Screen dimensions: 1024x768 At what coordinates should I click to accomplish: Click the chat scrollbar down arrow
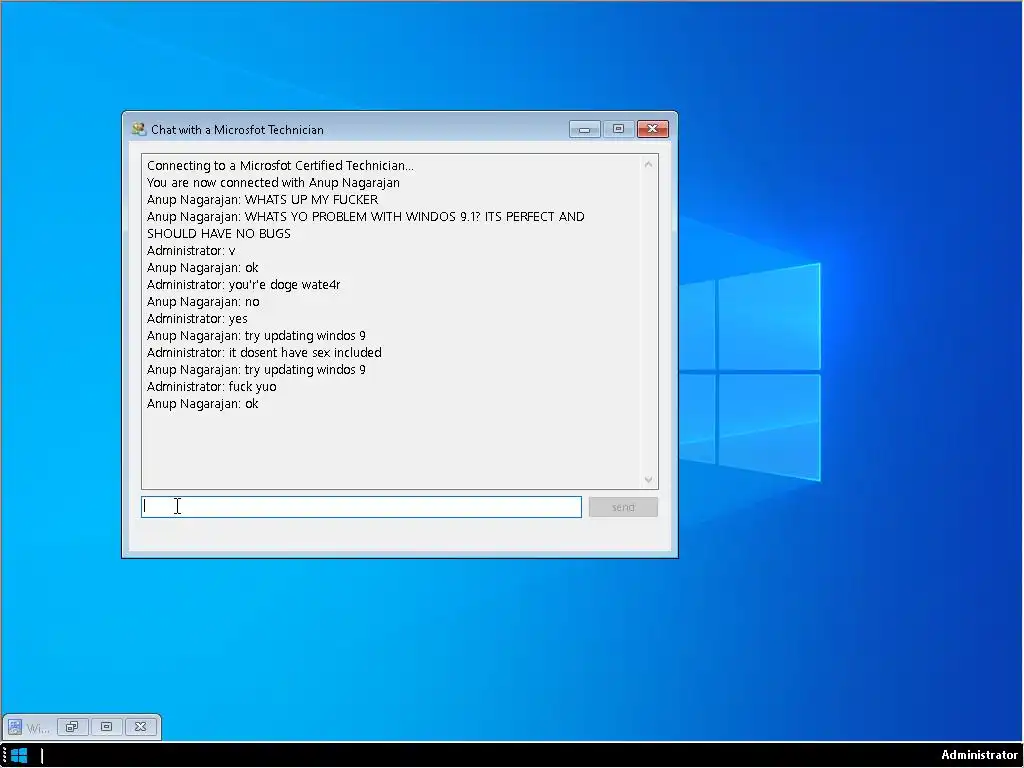point(648,479)
